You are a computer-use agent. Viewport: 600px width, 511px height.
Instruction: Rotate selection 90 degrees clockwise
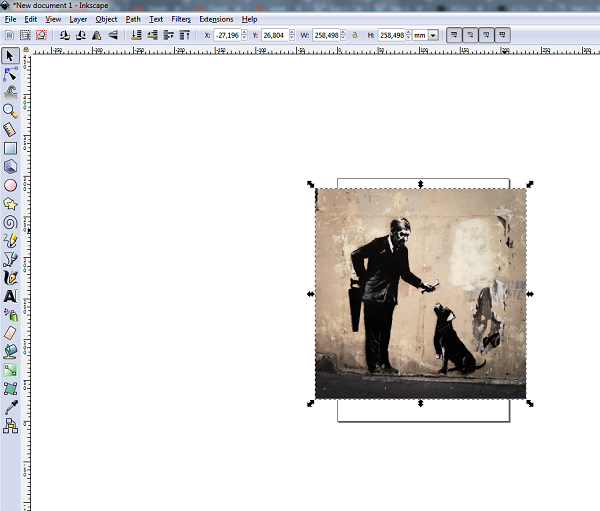pos(80,35)
